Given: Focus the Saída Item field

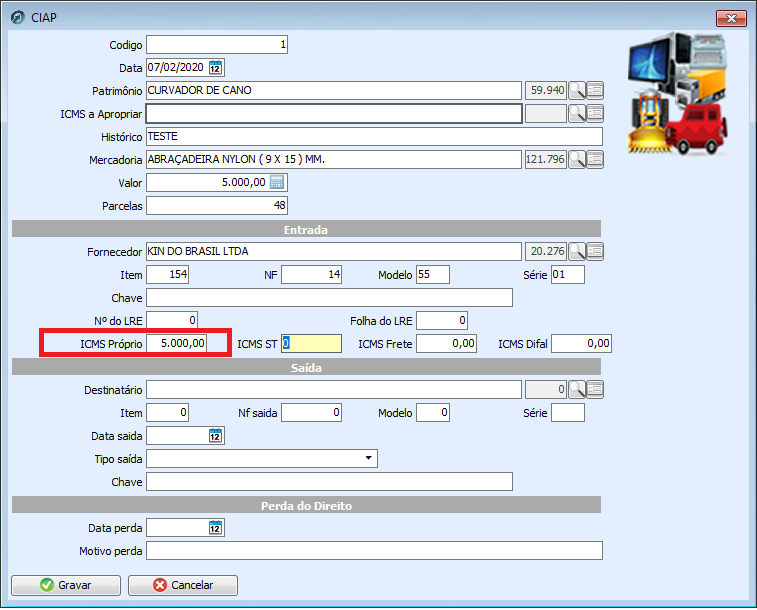Looking at the screenshot, I should click(x=168, y=413).
